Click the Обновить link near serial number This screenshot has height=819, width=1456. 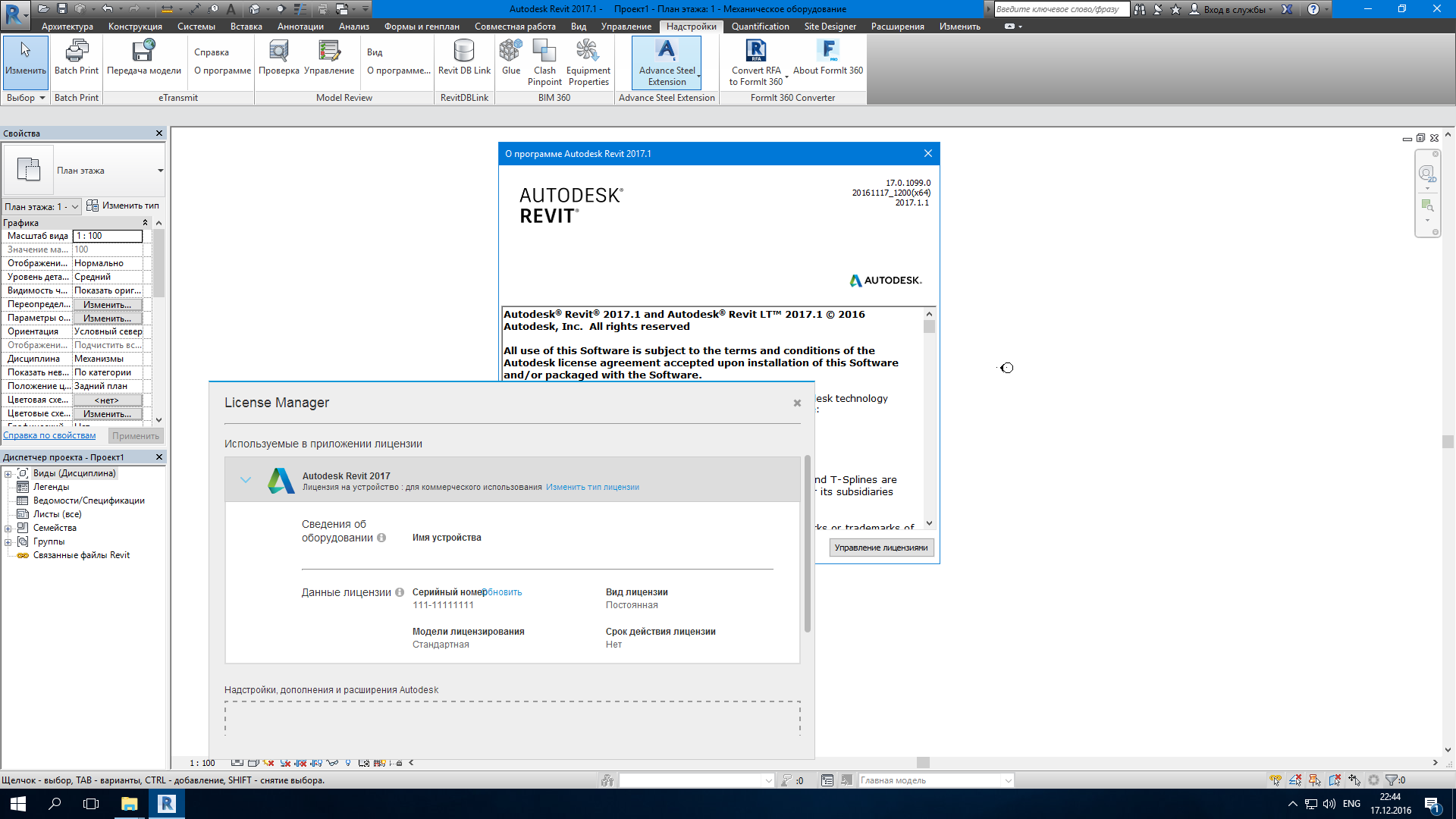(502, 592)
